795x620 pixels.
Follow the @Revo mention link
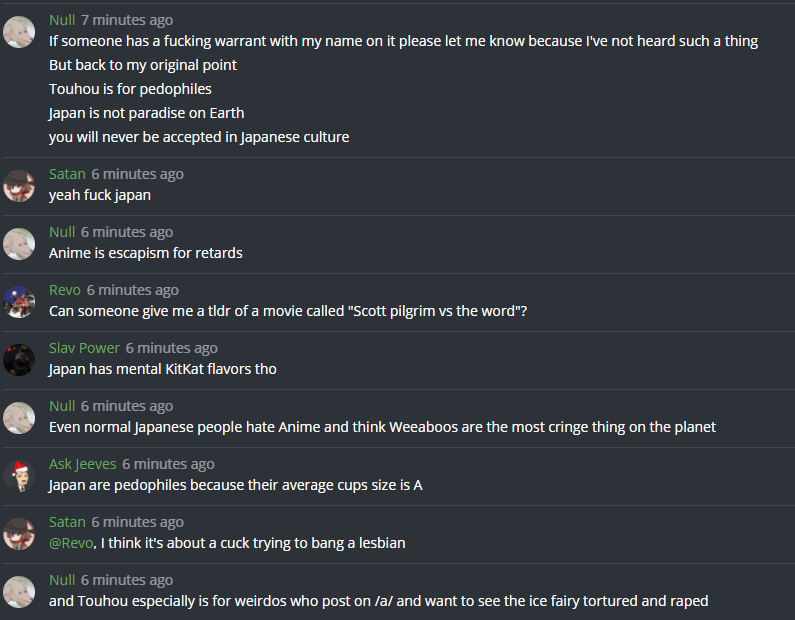click(73, 543)
